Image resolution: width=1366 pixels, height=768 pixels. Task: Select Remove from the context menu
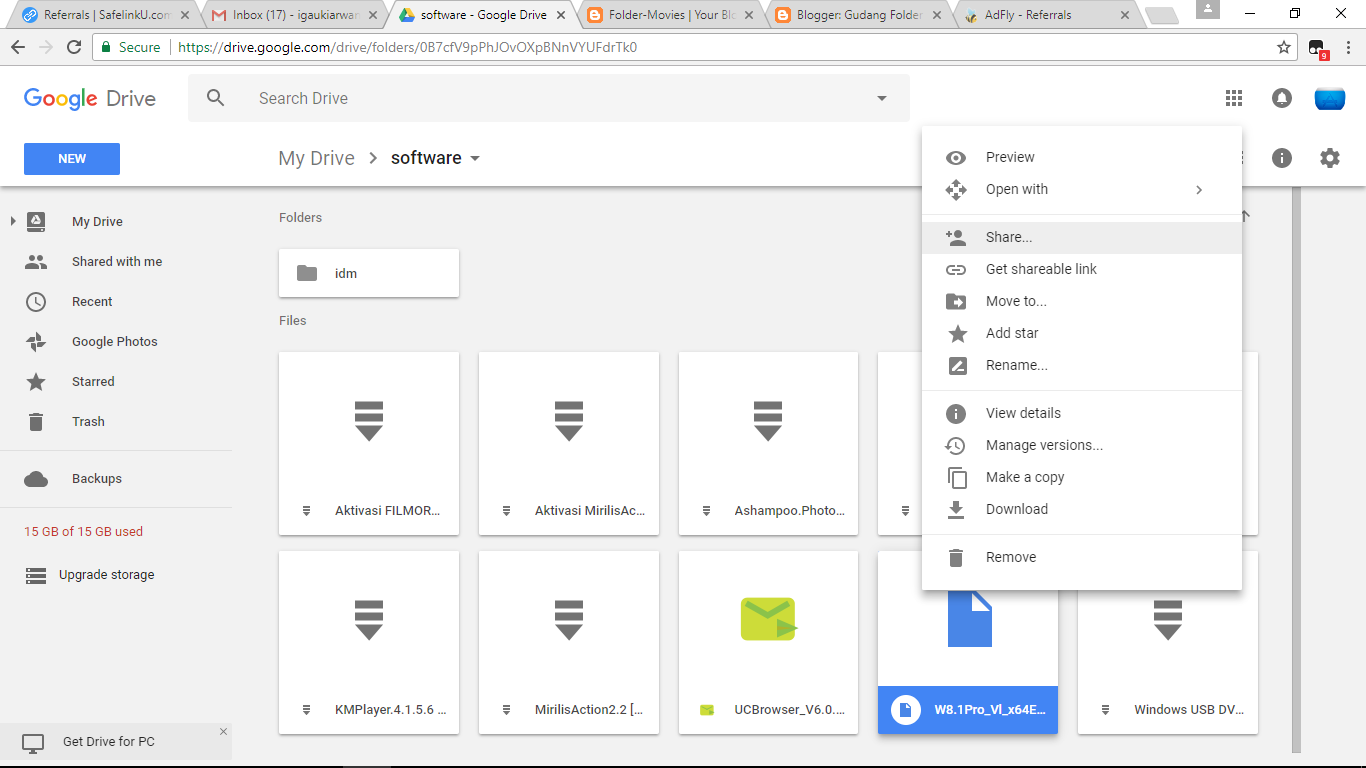1082,557
